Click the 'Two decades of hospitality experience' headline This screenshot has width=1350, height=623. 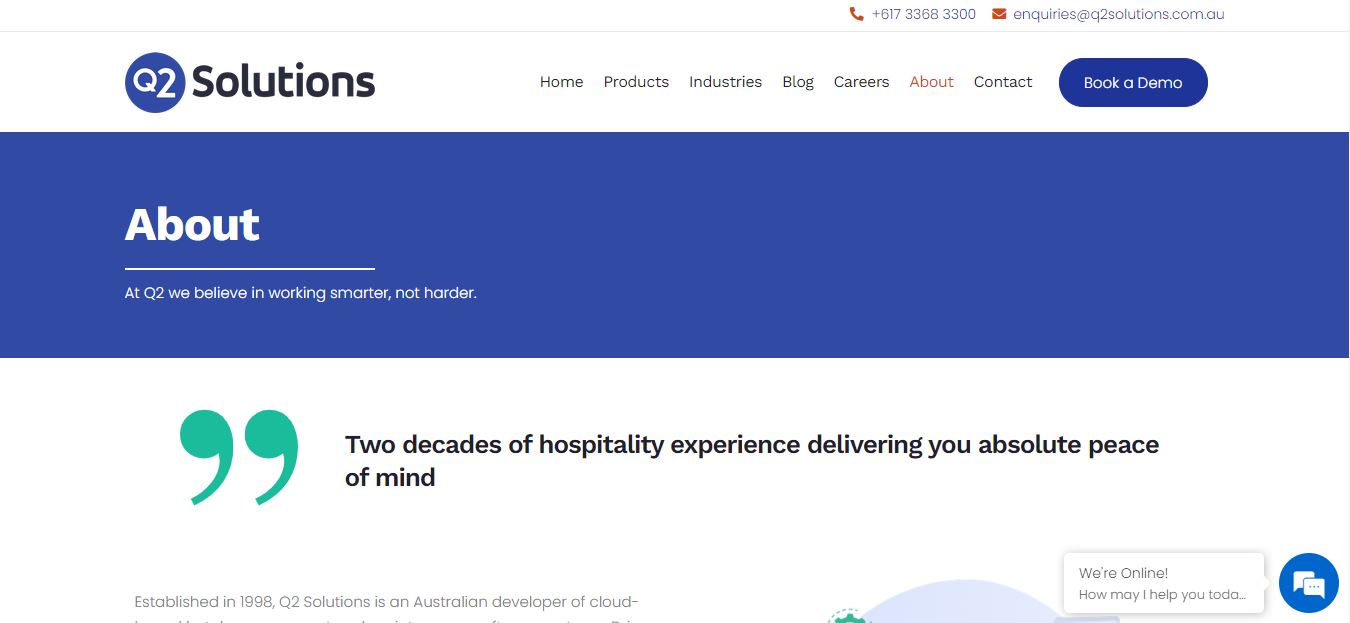(752, 460)
